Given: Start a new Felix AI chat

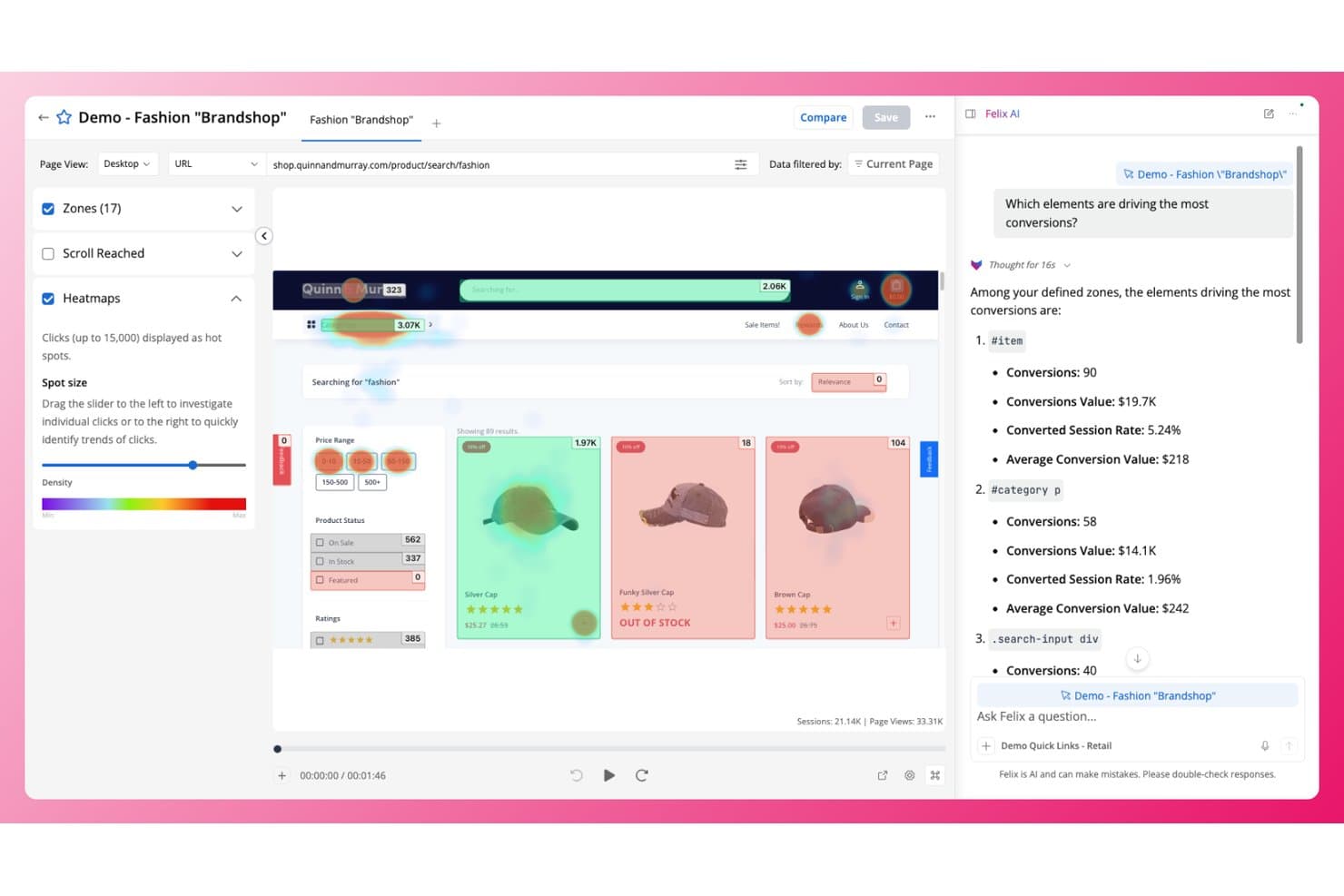Looking at the screenshot, I should pyautogui.click(x=1269, y=113).
